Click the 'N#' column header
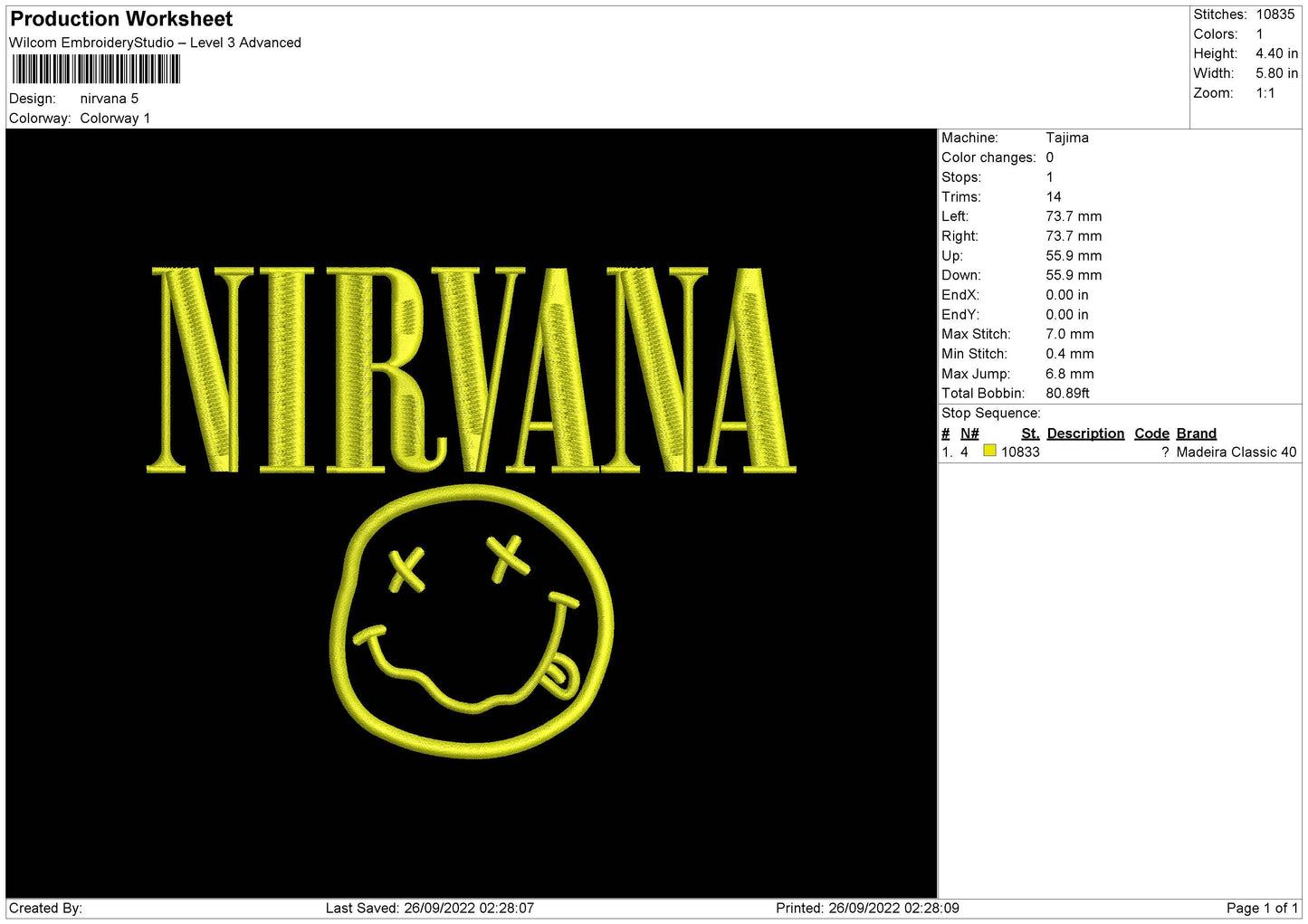 point(969,433)
